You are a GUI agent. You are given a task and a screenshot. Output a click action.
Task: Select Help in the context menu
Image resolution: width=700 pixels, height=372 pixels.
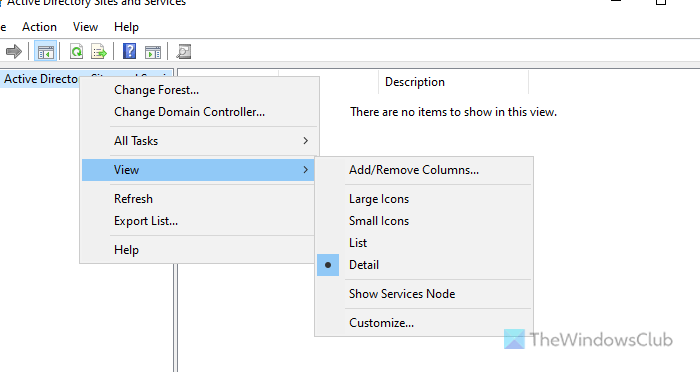pos(199,250)
